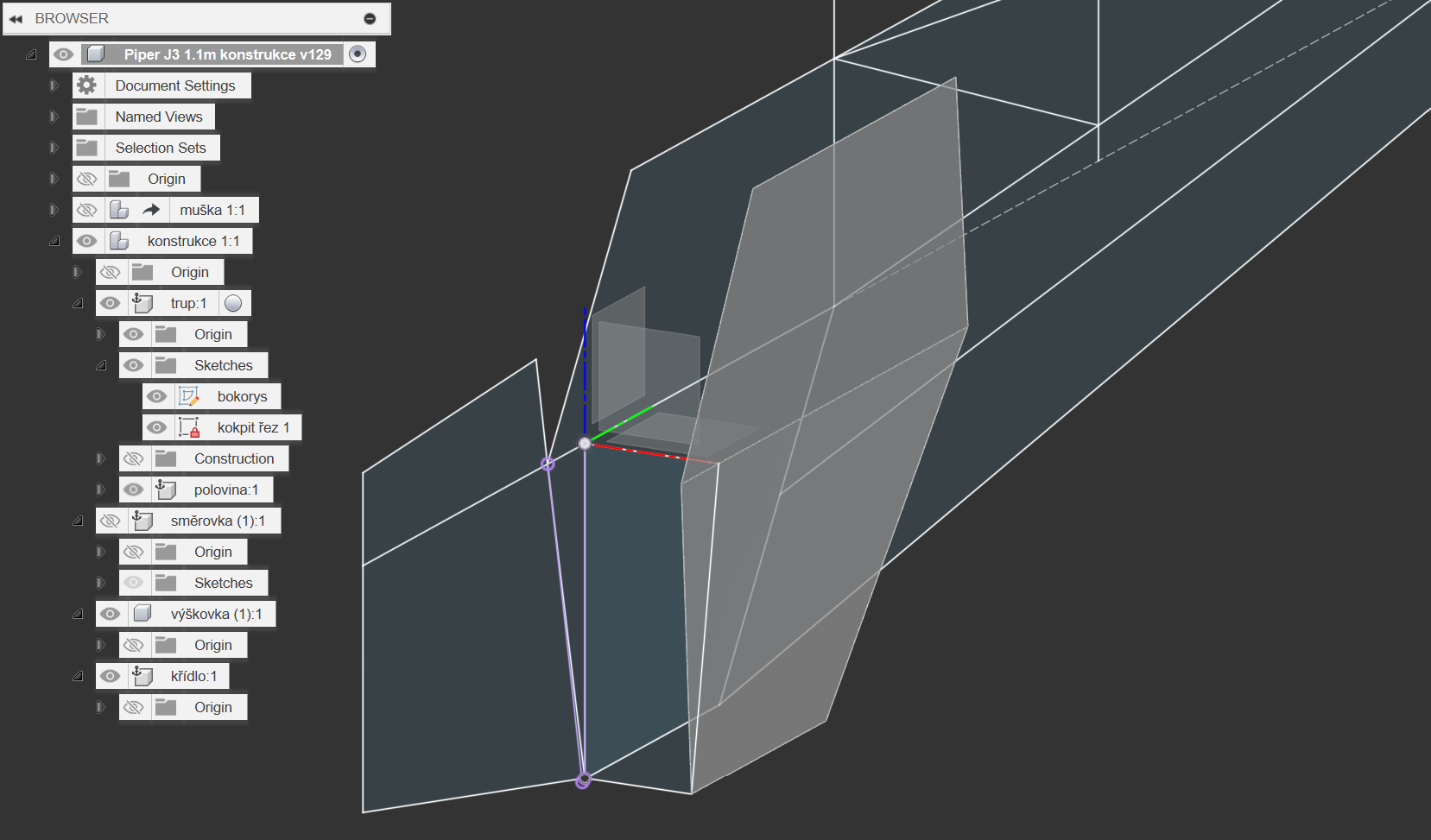Click the muška 1:1 external link arrow icon
This screenshot has width=1431, height=840.
coord(151,210)
